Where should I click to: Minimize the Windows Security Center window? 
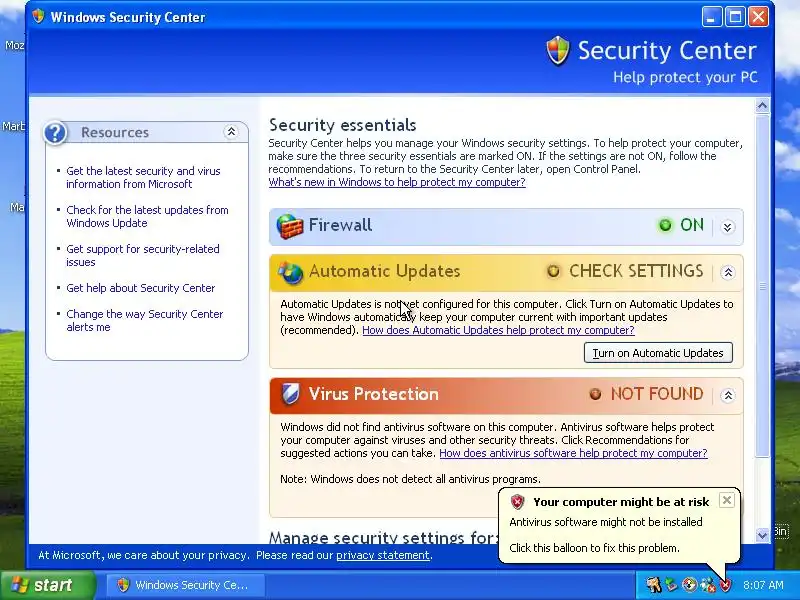(x=712, y=17)
